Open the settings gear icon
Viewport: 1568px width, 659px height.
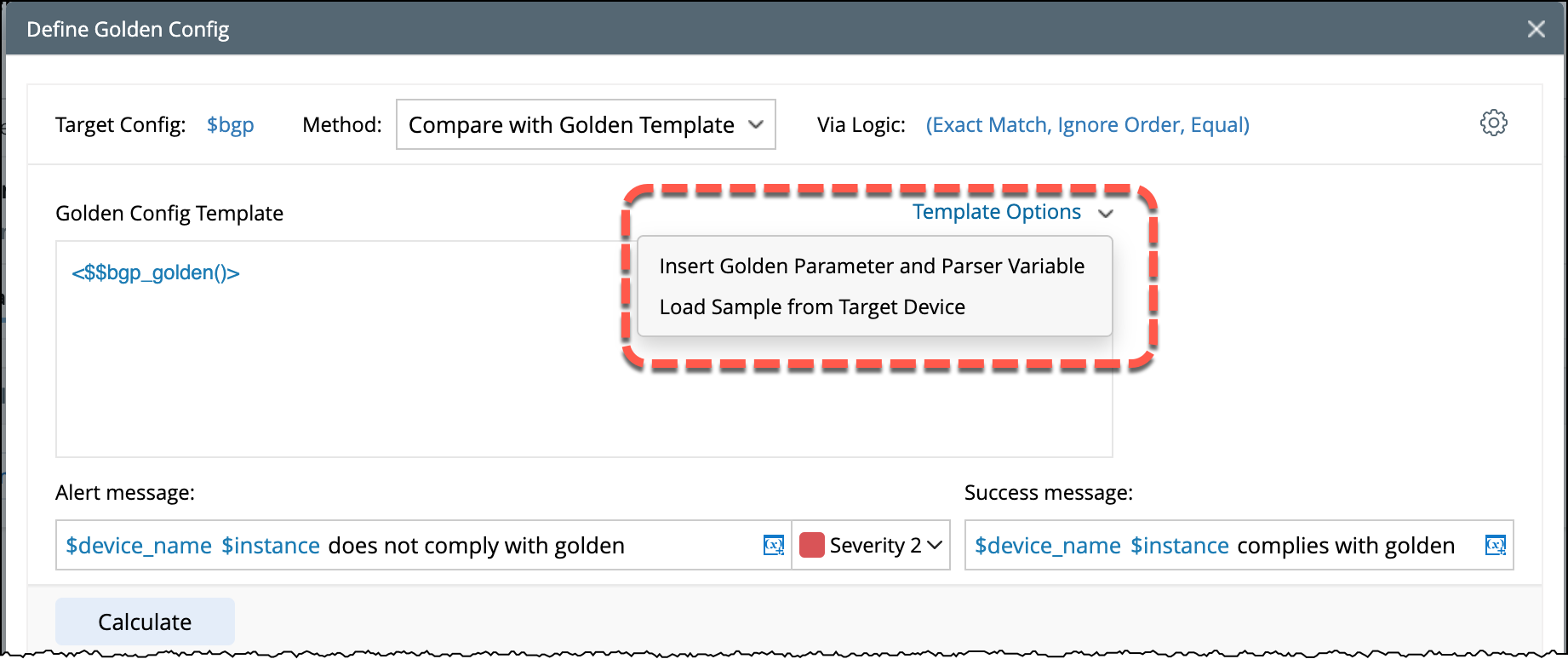pyautogui.click(x=1493, y=123)
